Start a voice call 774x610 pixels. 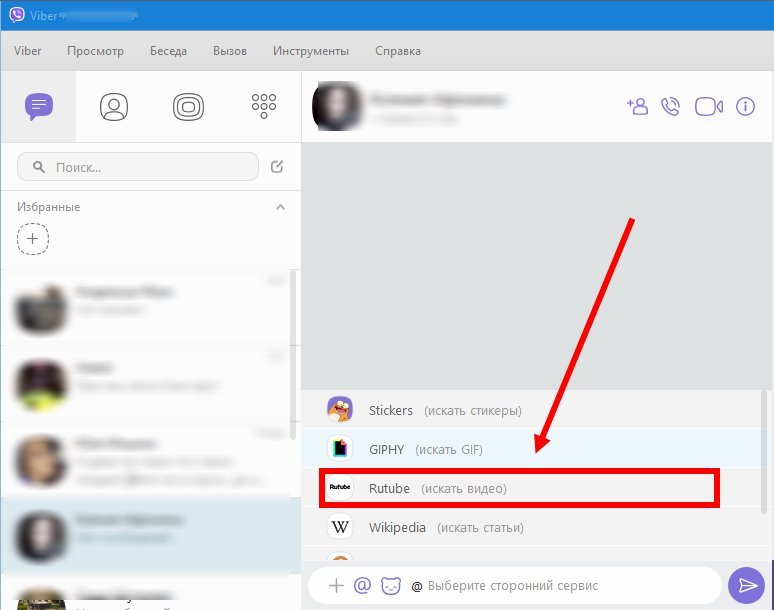[671, 106]
